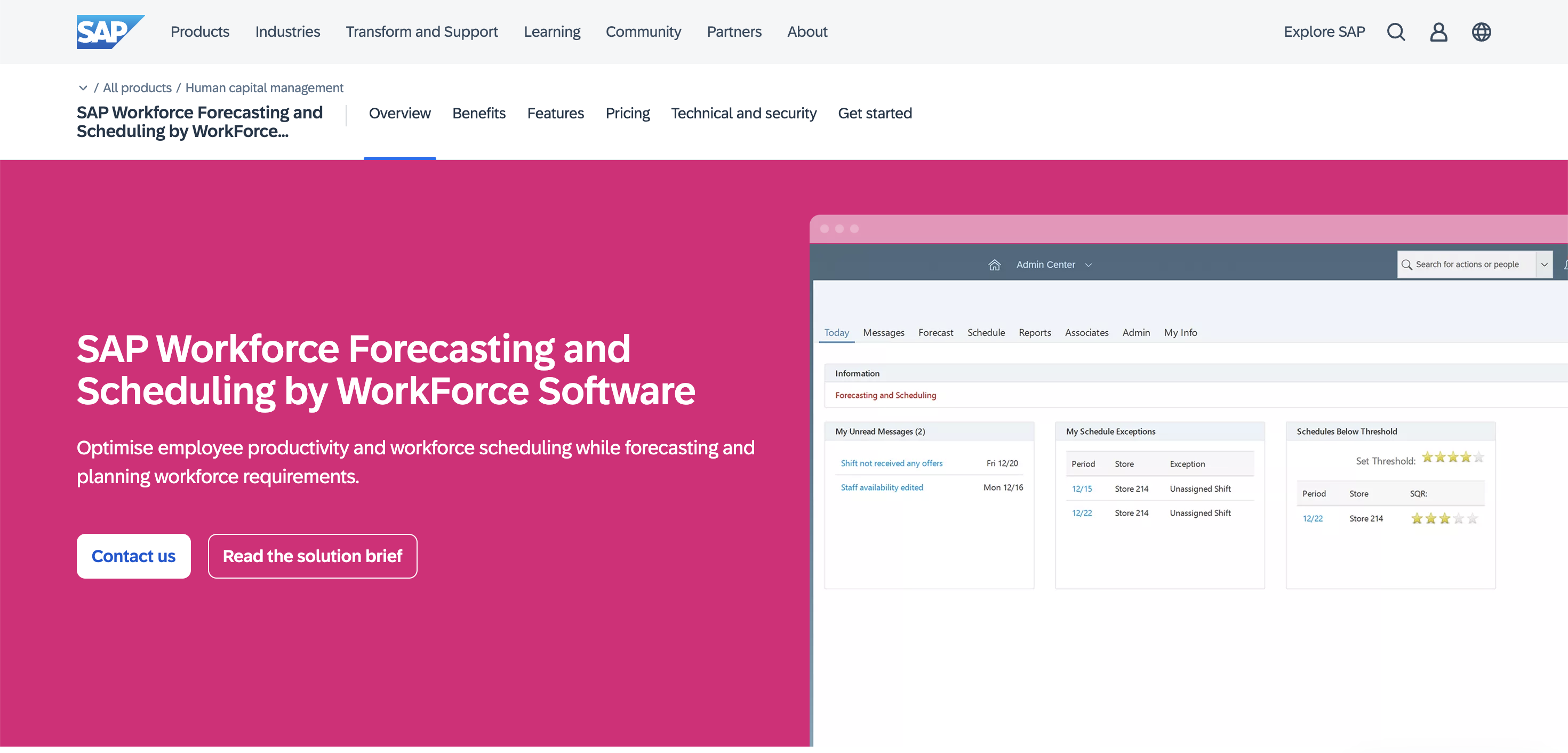The height and width of the screenshot is (753, 1568).
Task: Open the Shift not received any offers message
Action: [x=891, y=463]
